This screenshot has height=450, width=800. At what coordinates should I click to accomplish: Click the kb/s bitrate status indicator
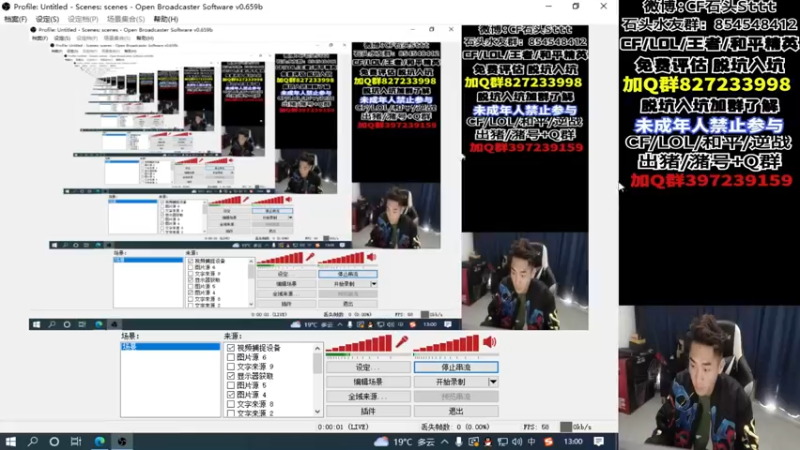576,427
